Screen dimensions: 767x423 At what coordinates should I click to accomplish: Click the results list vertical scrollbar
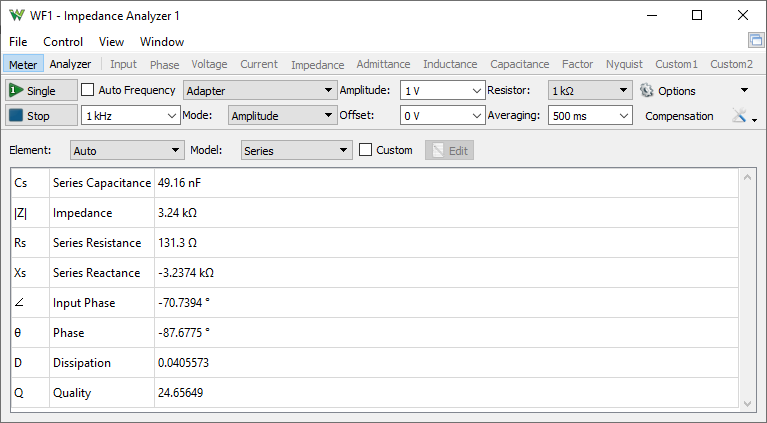743,288
